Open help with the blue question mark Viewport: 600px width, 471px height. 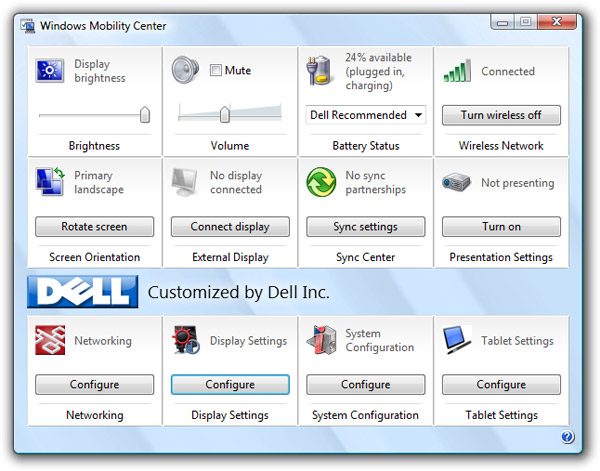(x=567, y=437)
